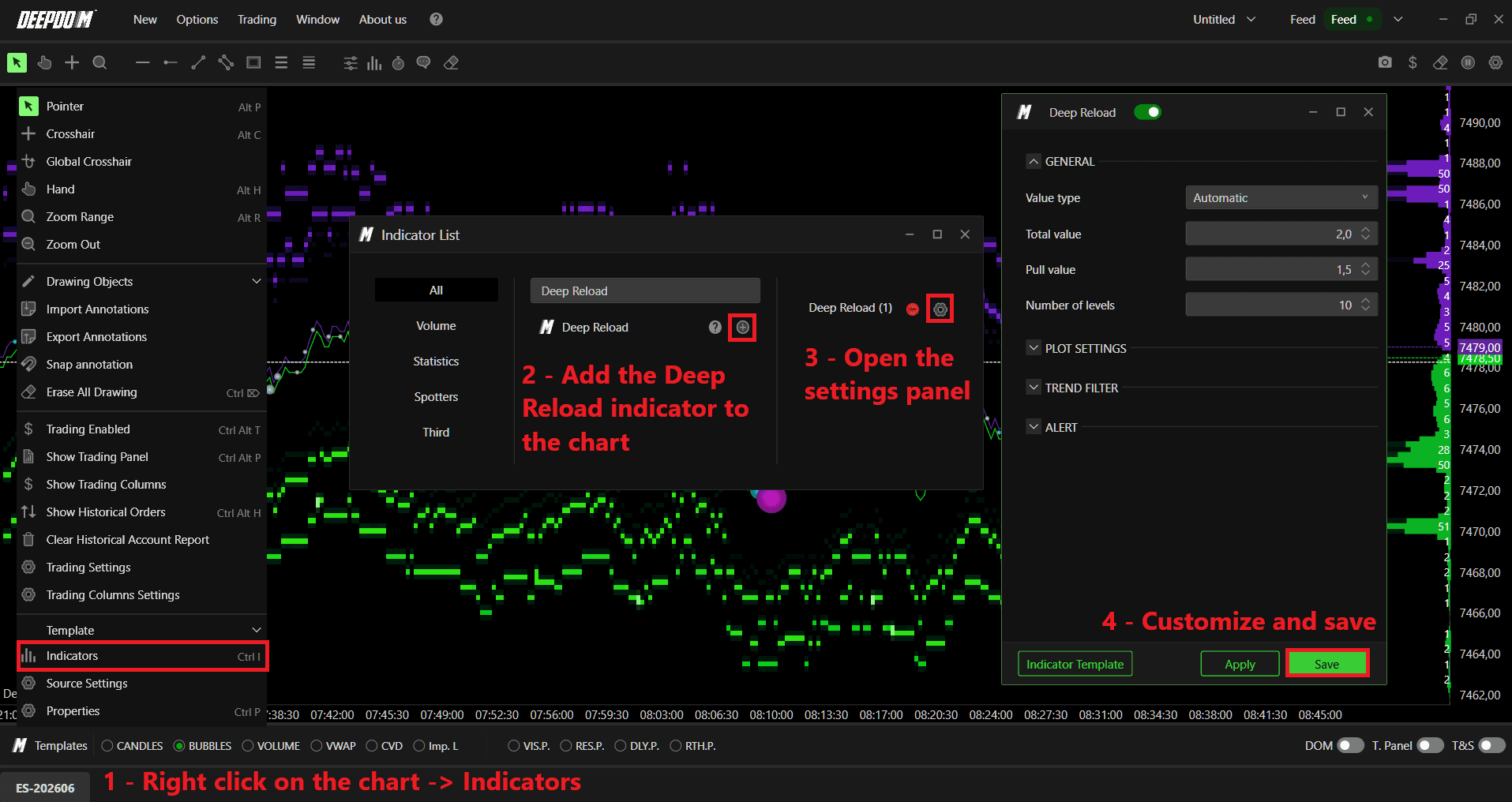Select the parallel channel drawing tool
The image size is (1512, 802).
pos(226,62)
